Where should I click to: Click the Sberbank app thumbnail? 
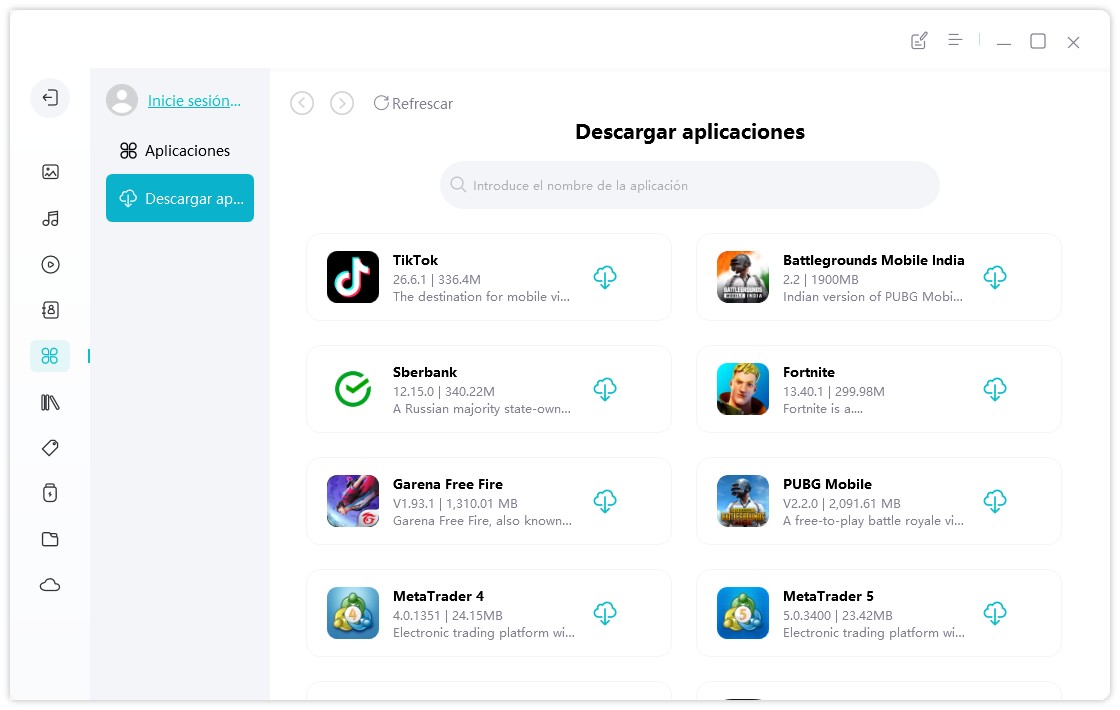pos(353,389)
